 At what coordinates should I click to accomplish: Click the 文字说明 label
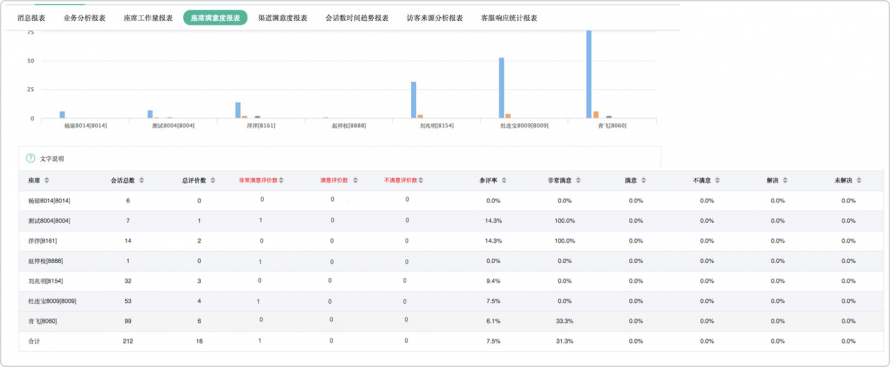pyautogui.click(x=52, y=159)
